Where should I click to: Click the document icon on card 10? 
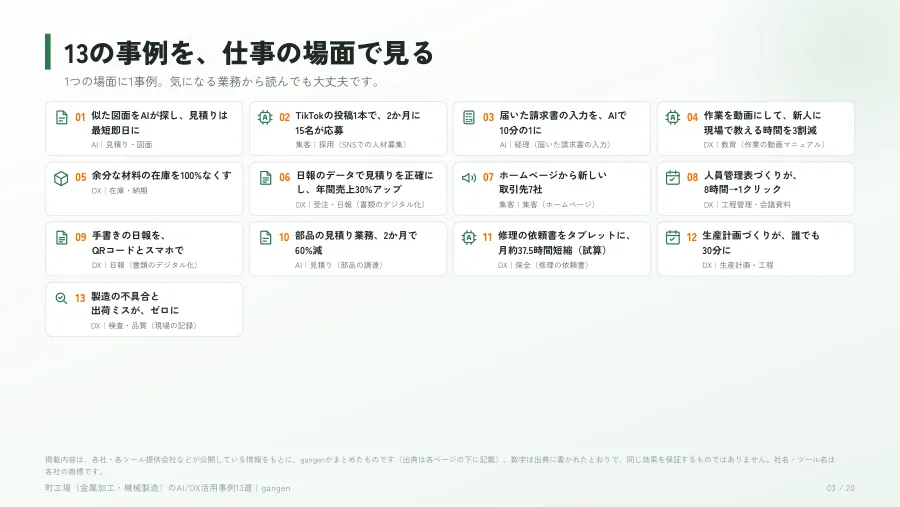tap(265, 238)
